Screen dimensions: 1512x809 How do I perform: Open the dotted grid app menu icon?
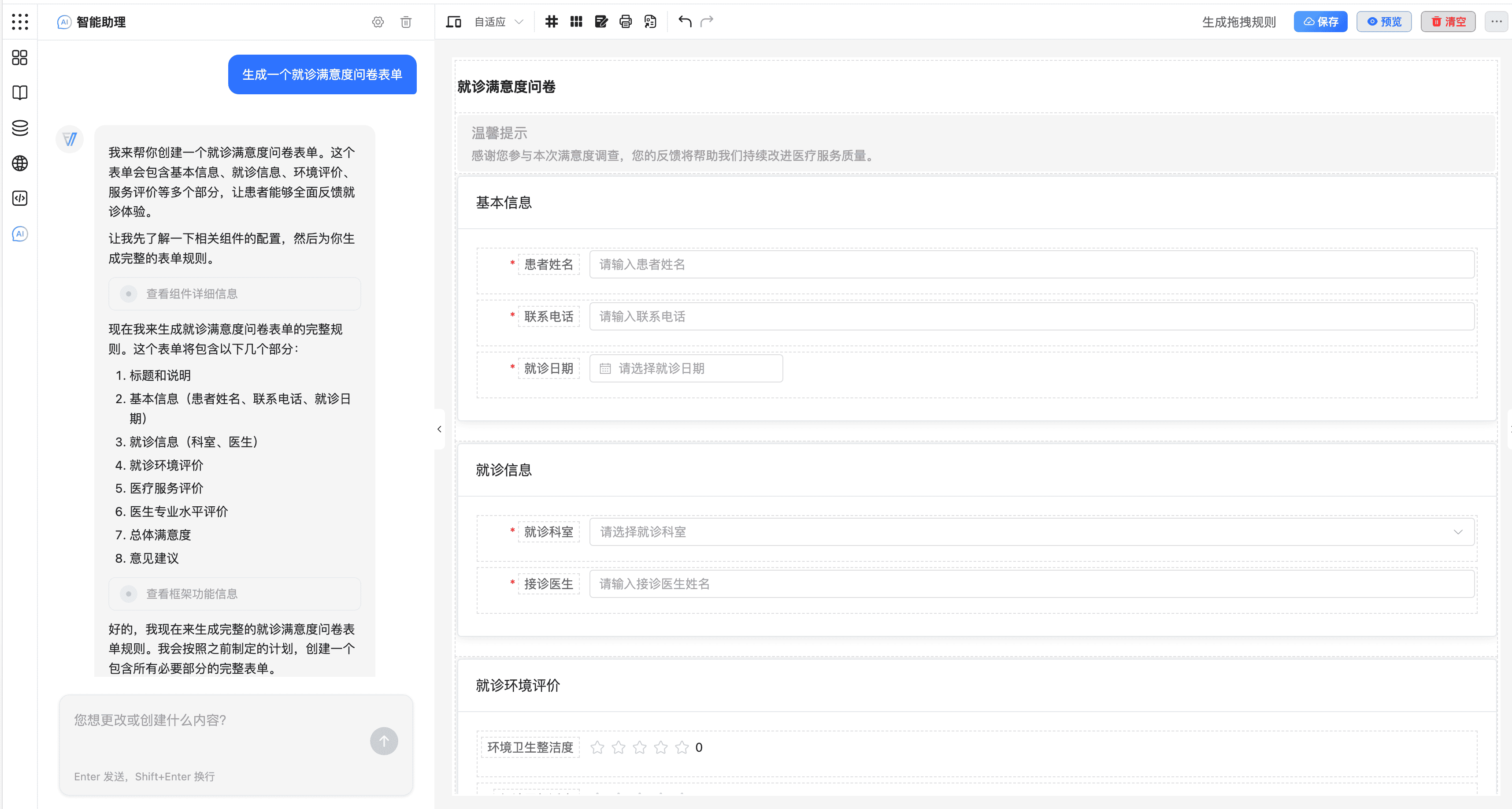tap(20, 22)
